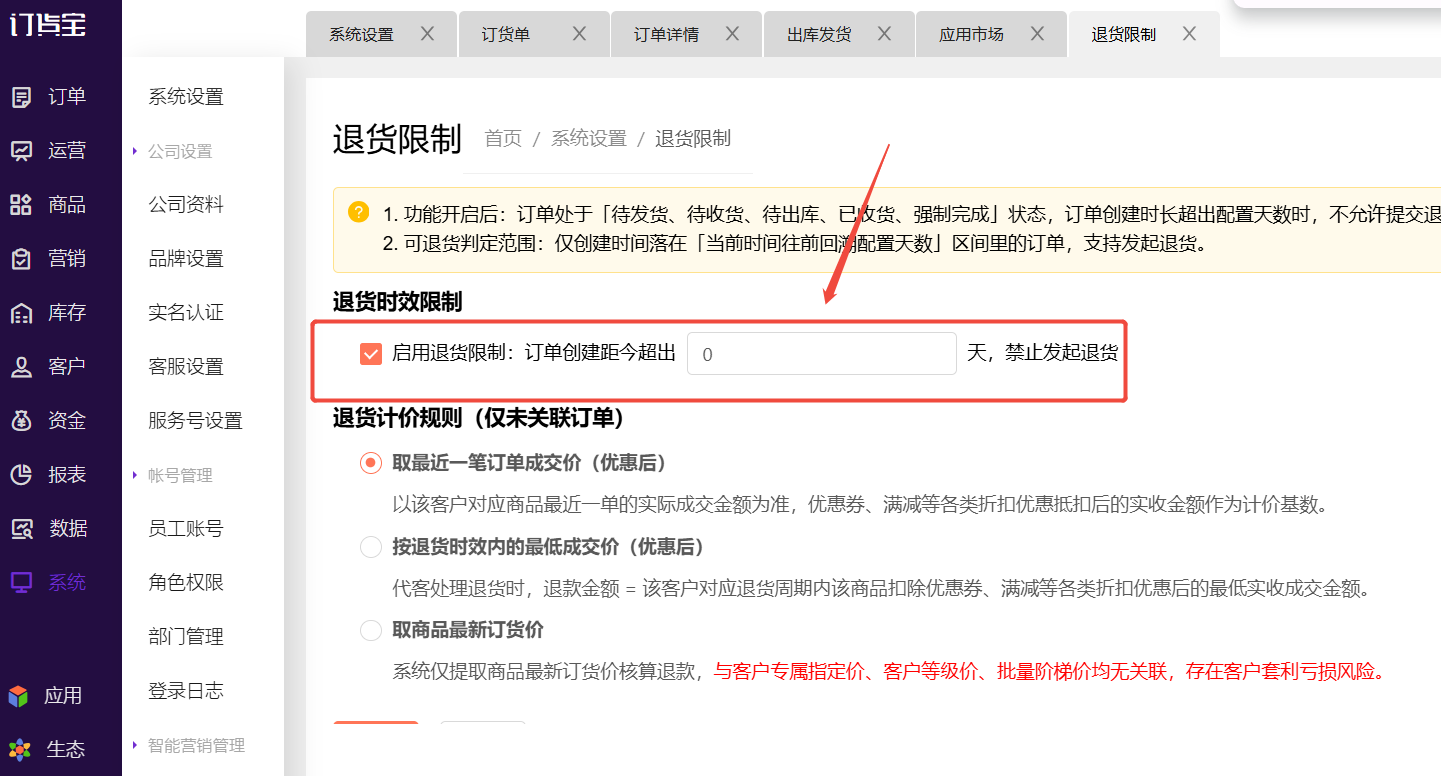
Task: Switch to the 应用市场 tab
Action: coord(971,35)
